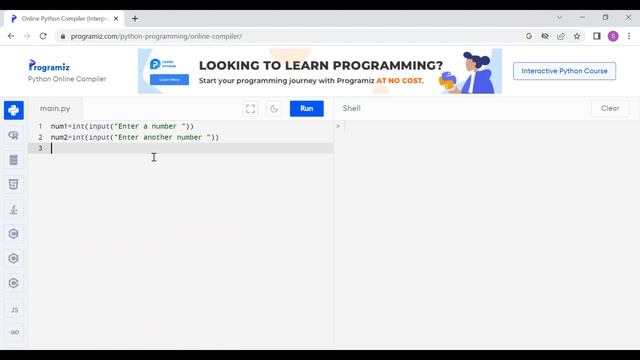Open the JS compiler icon in sidebar
Image resolution: width=640 pixels, height=360 pixels.
pos(14,310)
